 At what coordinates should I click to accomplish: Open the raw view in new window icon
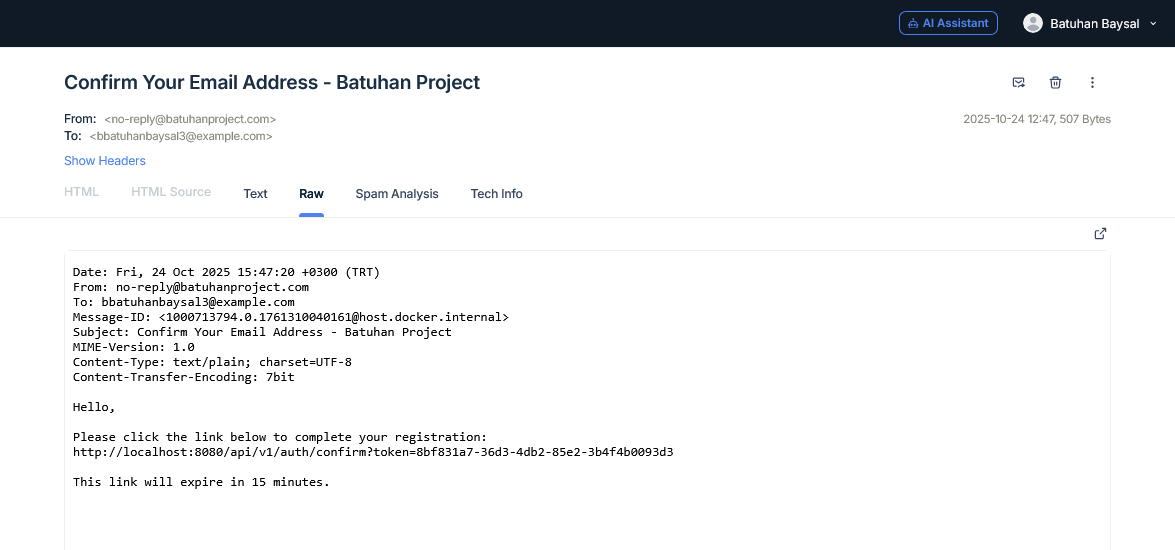(1100, 234)
